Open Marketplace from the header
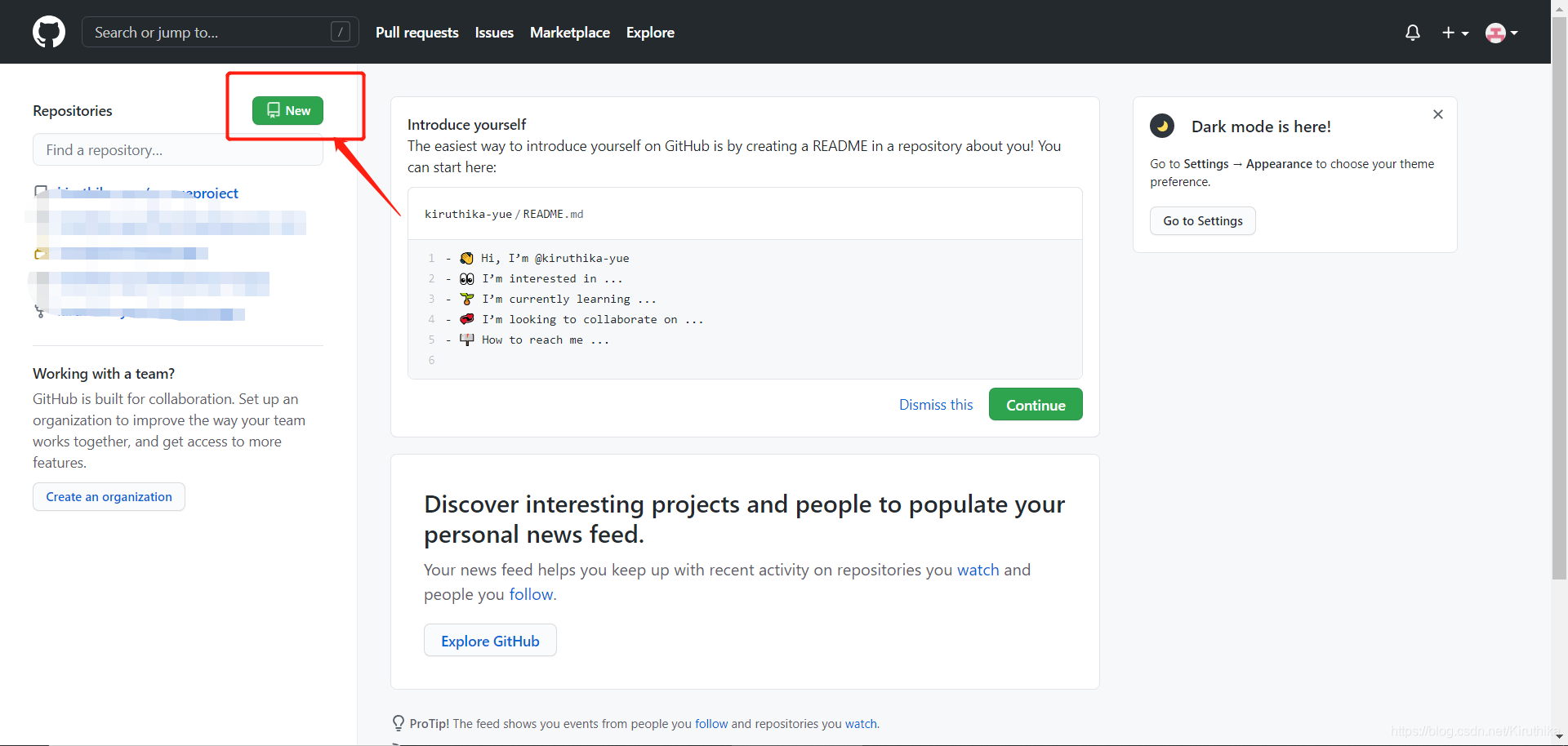Viewport: 1568px width, 746px height. click(570, 33)
